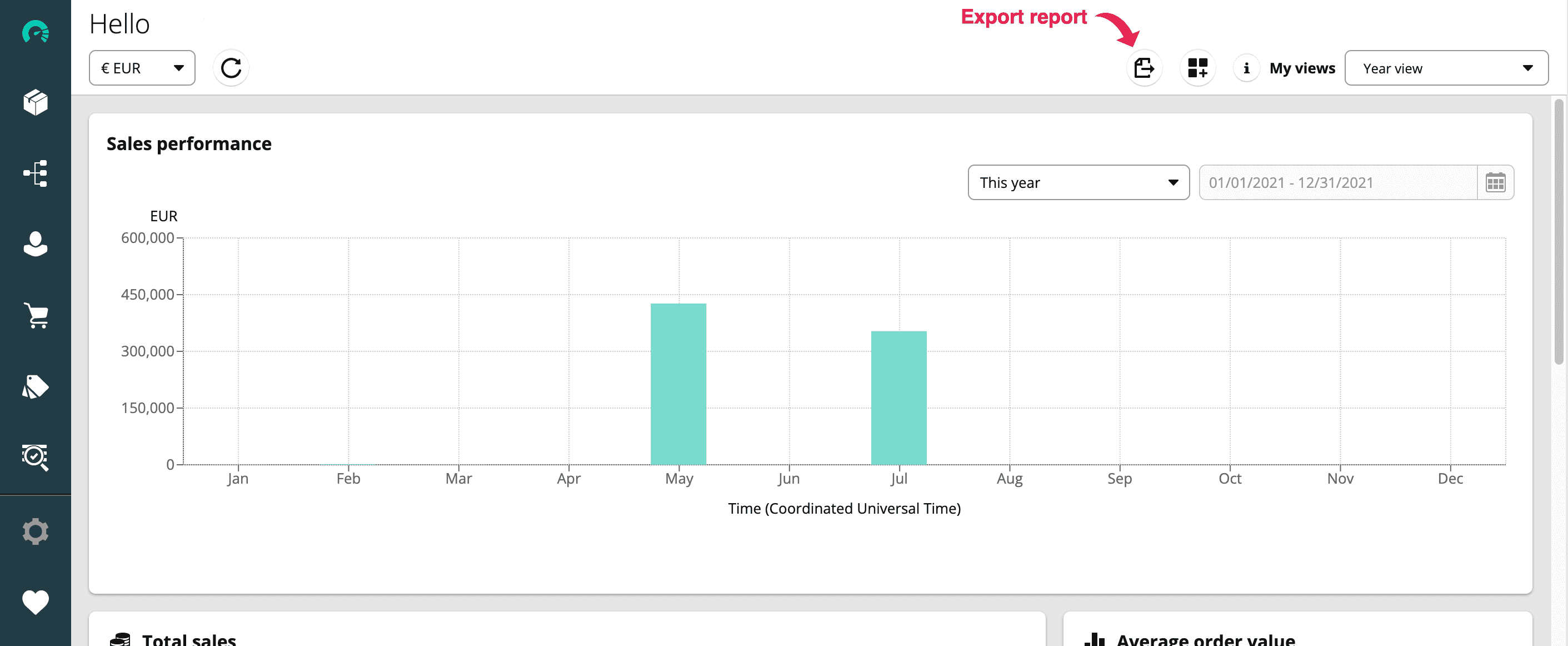Open the This year period dropdown
1568x646 pixels.
(x=1078, y=182)
